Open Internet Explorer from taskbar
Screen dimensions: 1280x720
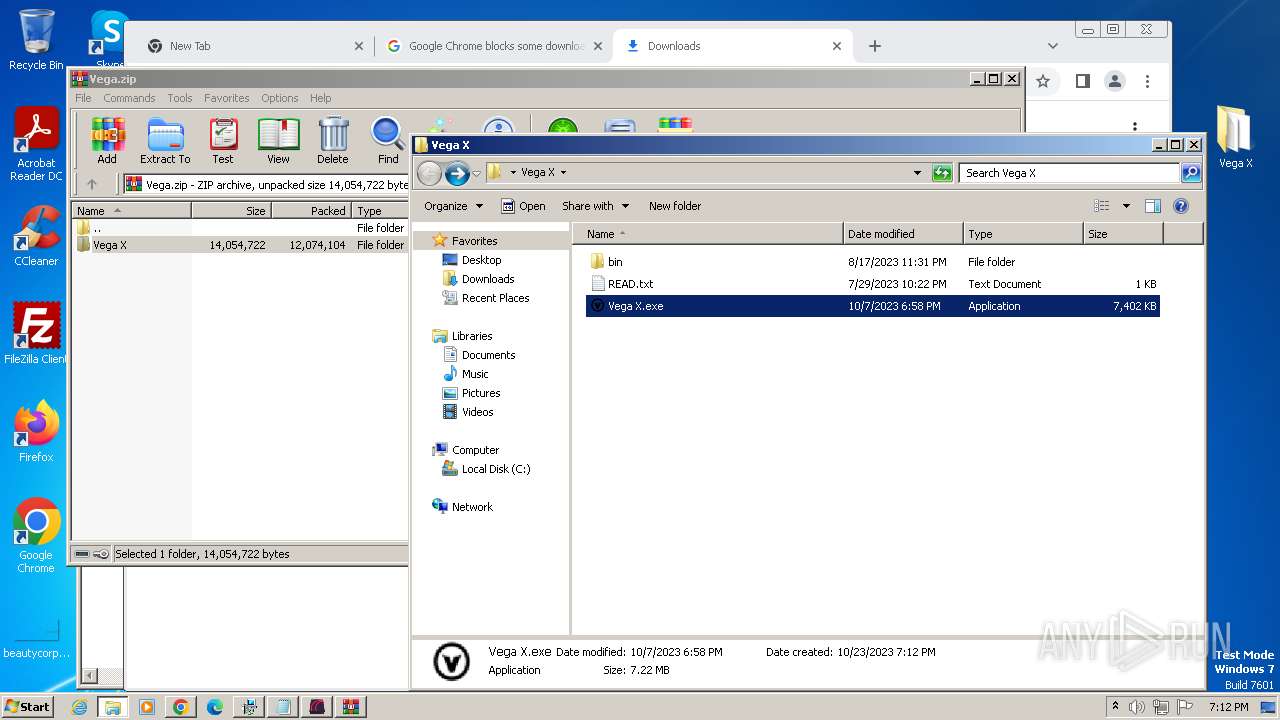click(80, 707)
